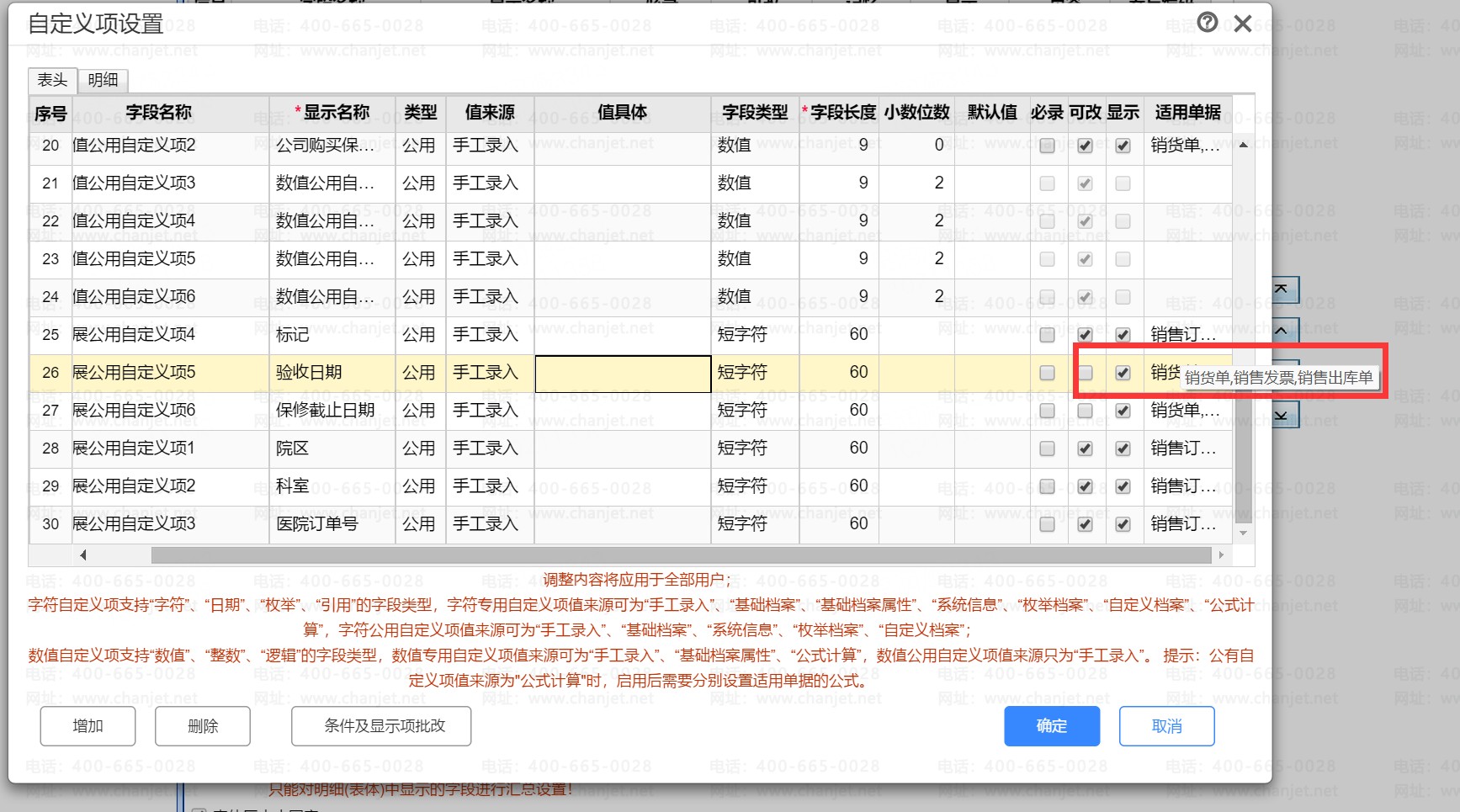Untick 显示 in row 20 (公司购买保…)
Viewport: 1460px width, 812px height.
[1123, 146]
